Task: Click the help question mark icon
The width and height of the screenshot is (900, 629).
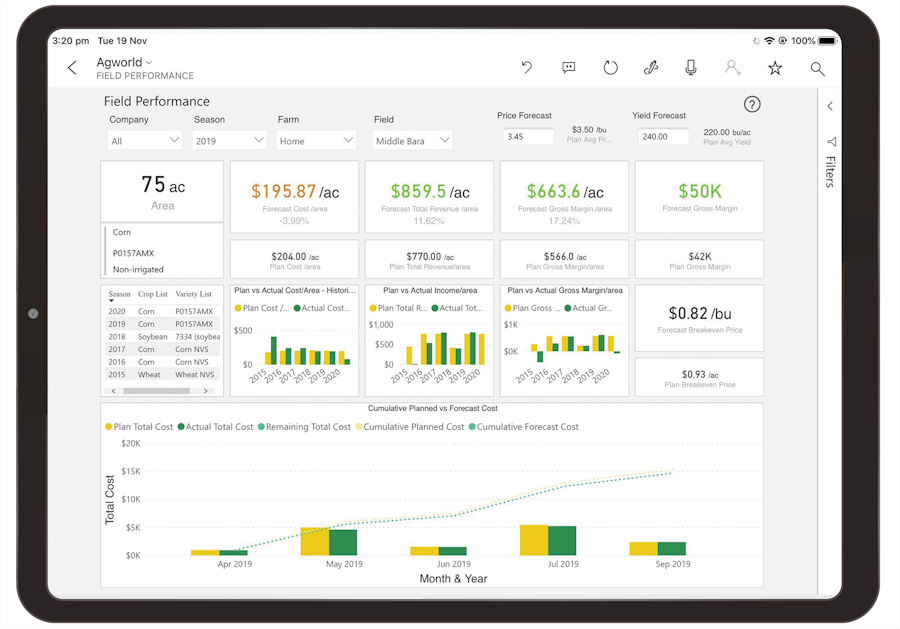Action: pyautogui.click(x=752, y=105)
